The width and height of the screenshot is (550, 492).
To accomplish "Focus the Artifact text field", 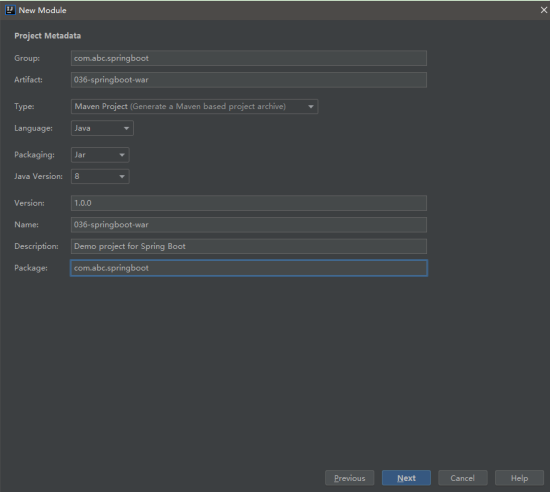I will [249, 80].
